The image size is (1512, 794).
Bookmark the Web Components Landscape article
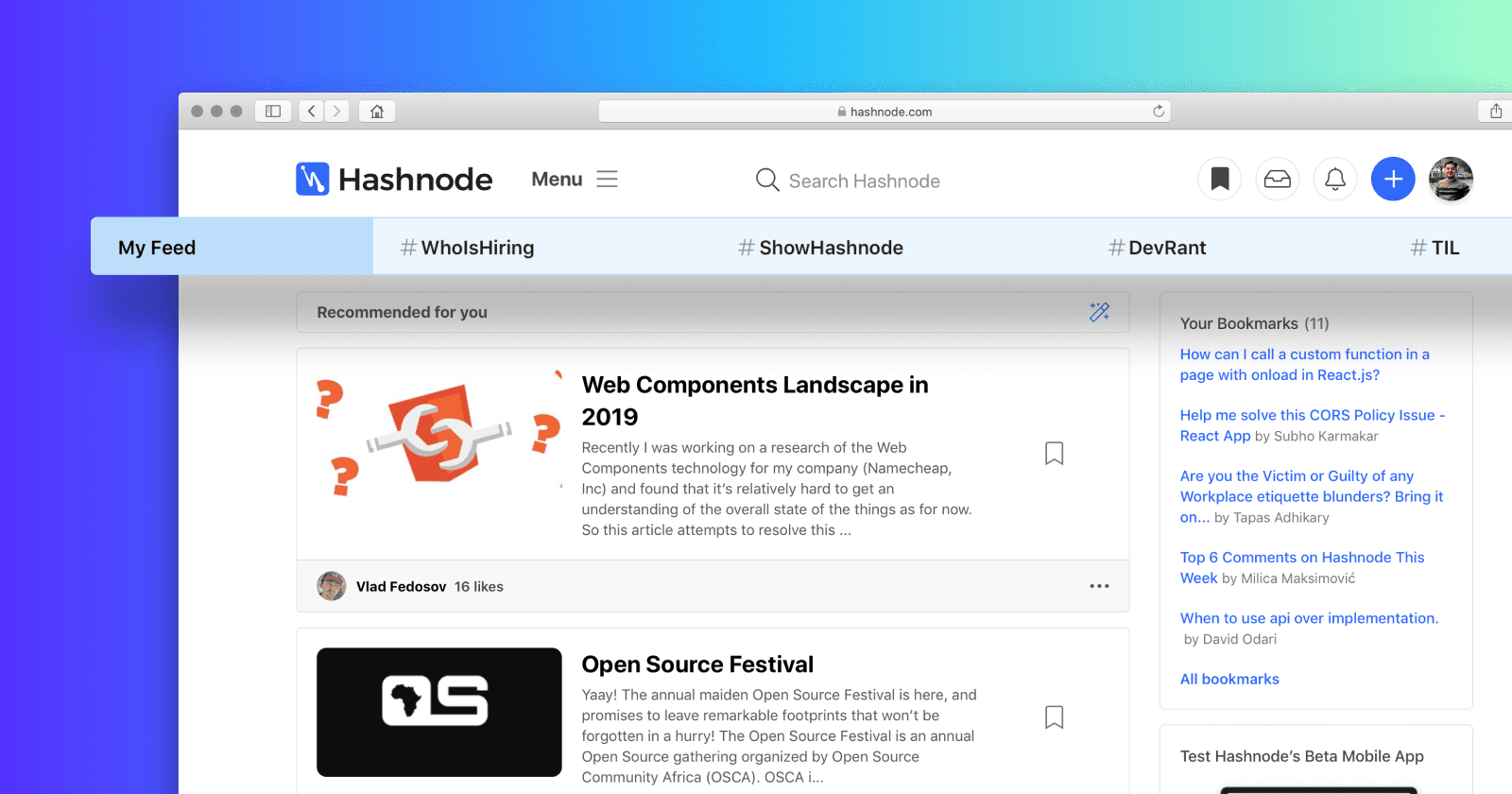[x=1054, y=454]
